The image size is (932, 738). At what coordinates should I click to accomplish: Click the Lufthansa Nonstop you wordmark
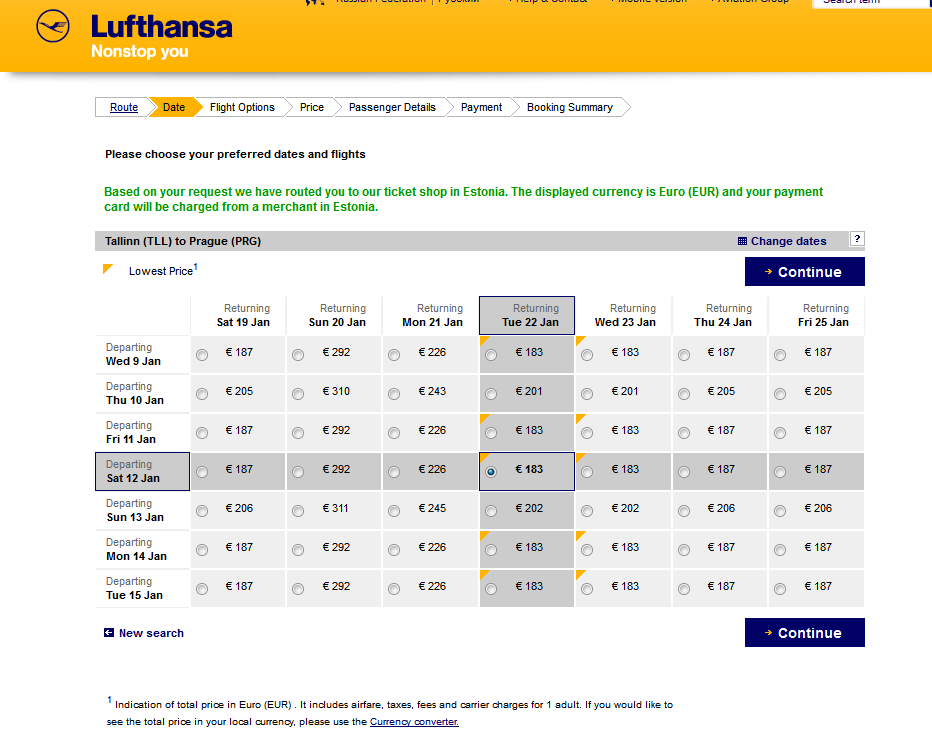click(162, 35)
